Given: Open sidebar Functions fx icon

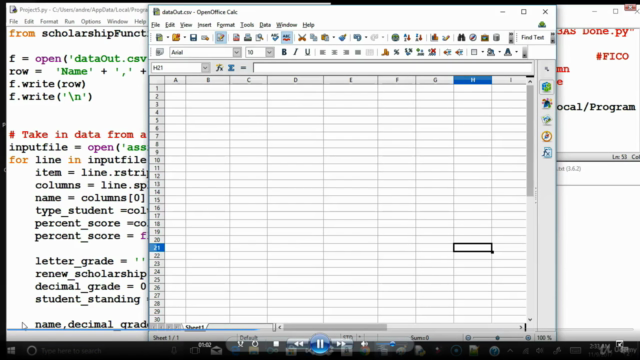Looking at the screenshot, I should pyautogui.click(x=547, y=153).
